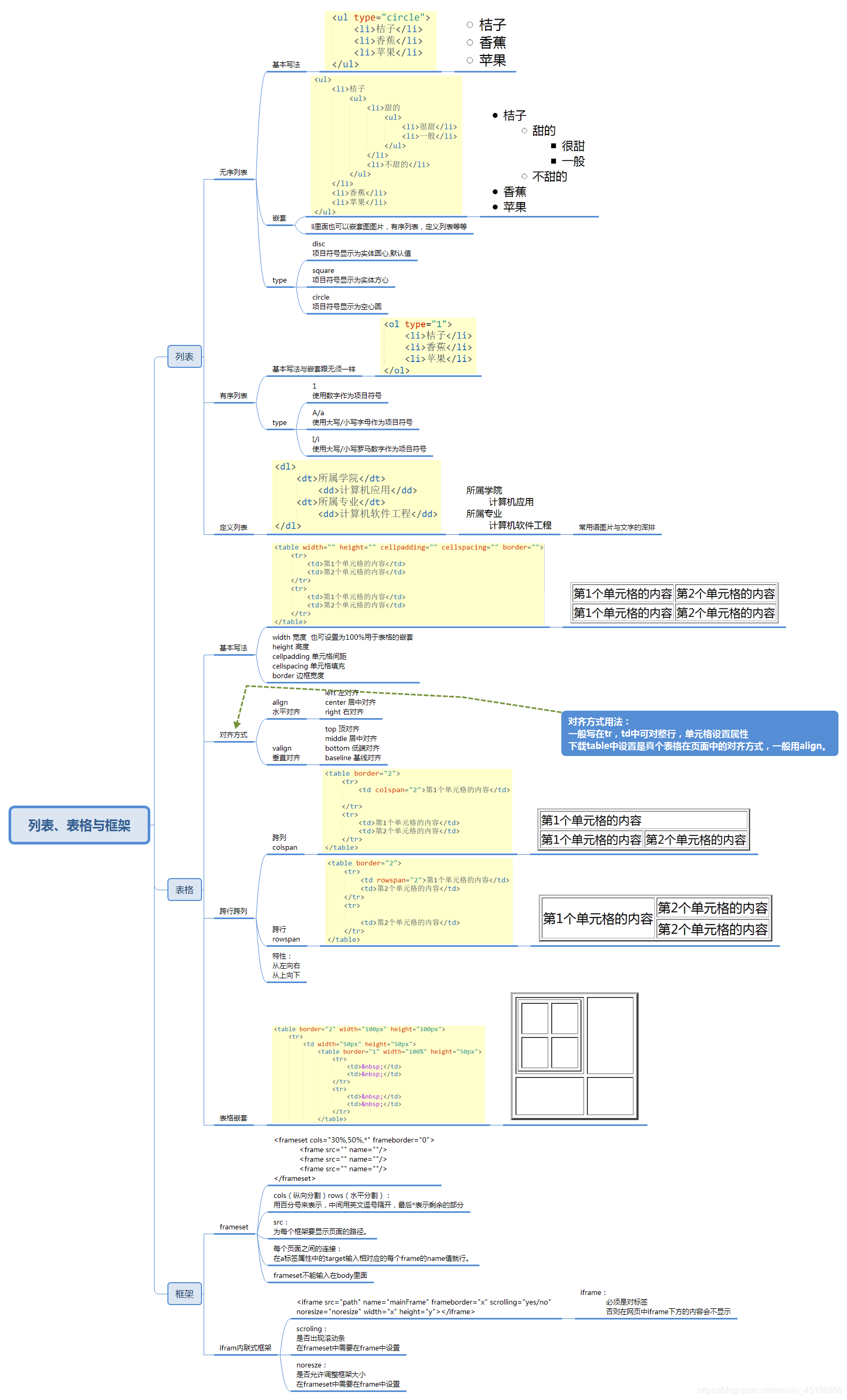Click the scroling：是否出现滚动条 note
Viewport: 847px width, 1400px height.
tap(348, 1338)
